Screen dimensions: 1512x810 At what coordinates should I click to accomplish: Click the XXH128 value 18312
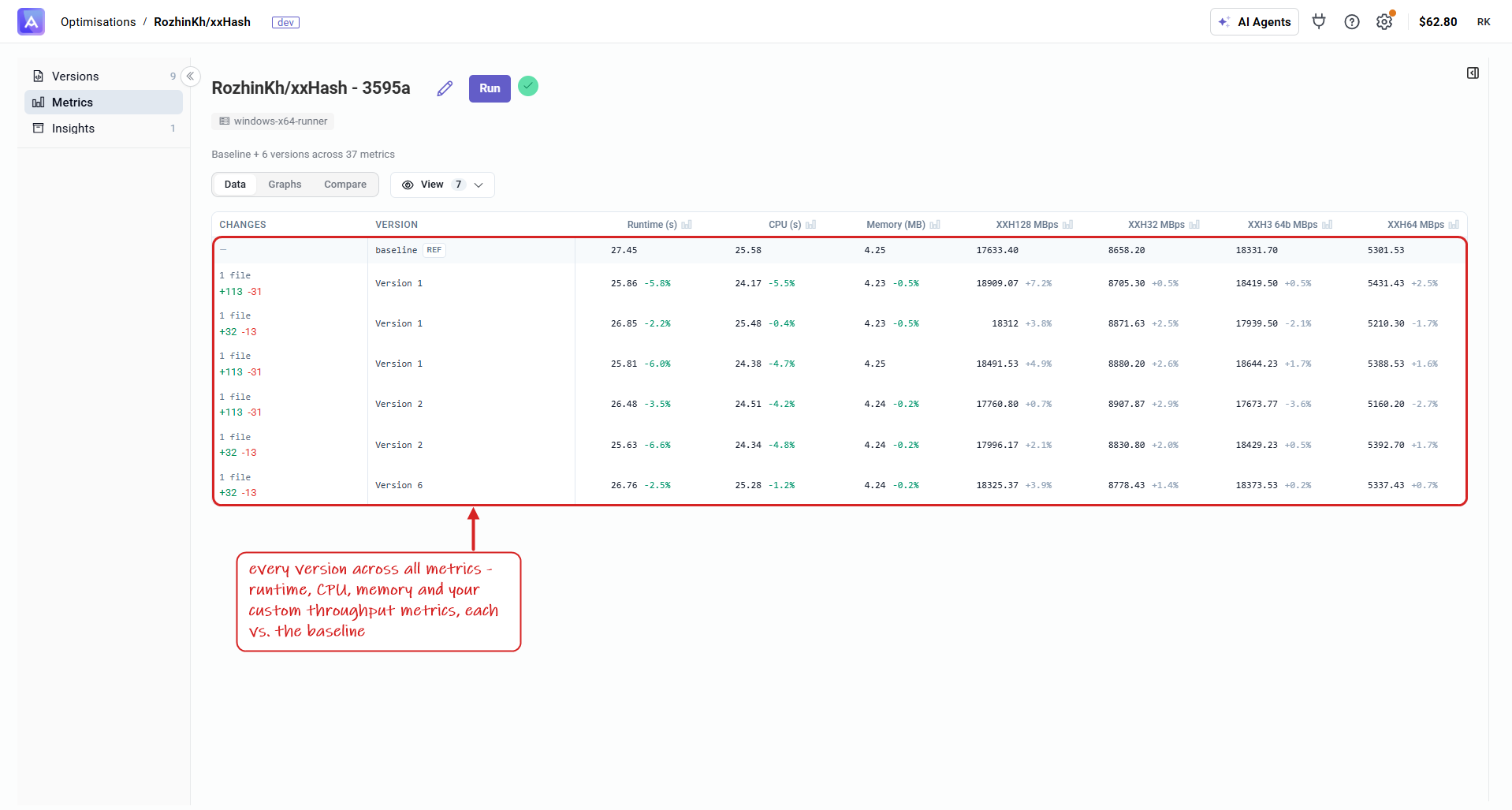pyautogui.click(x=1005, y=323)
